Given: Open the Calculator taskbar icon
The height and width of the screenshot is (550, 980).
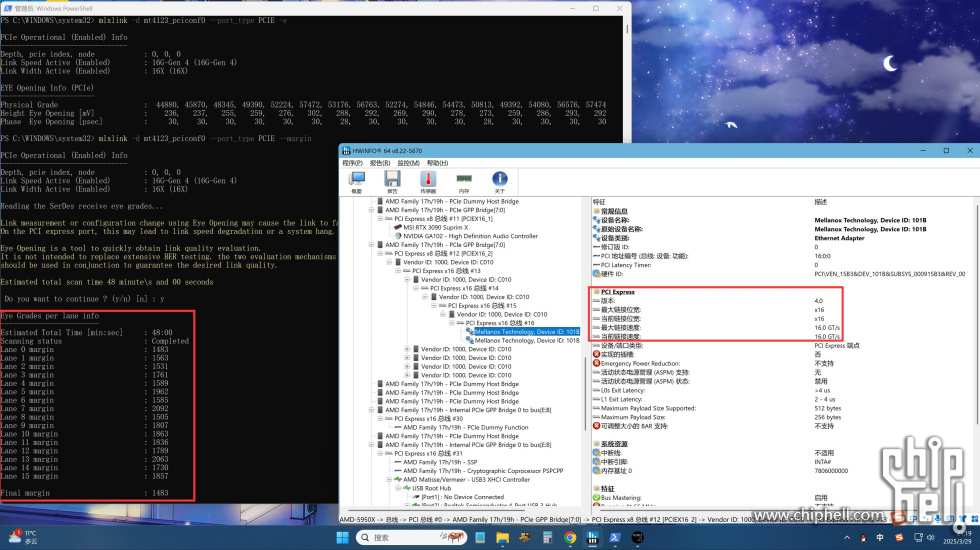Looking at the screenshot, I should tap(548, 538).
